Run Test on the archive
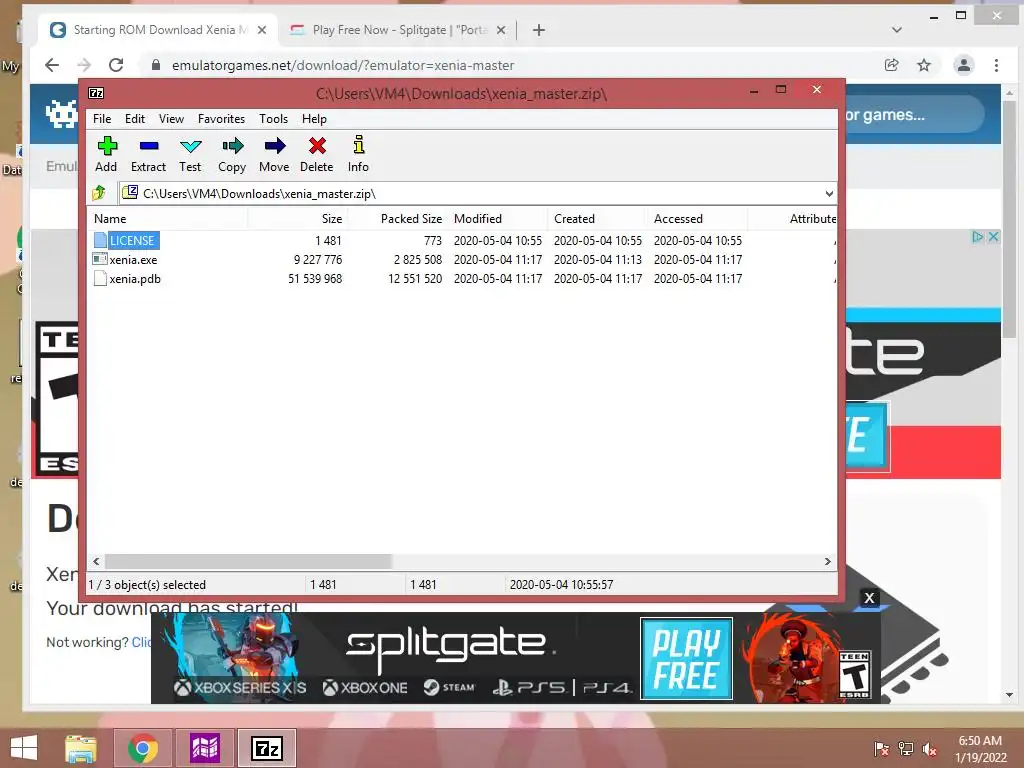1024x768 pixels. pos(190,154)
